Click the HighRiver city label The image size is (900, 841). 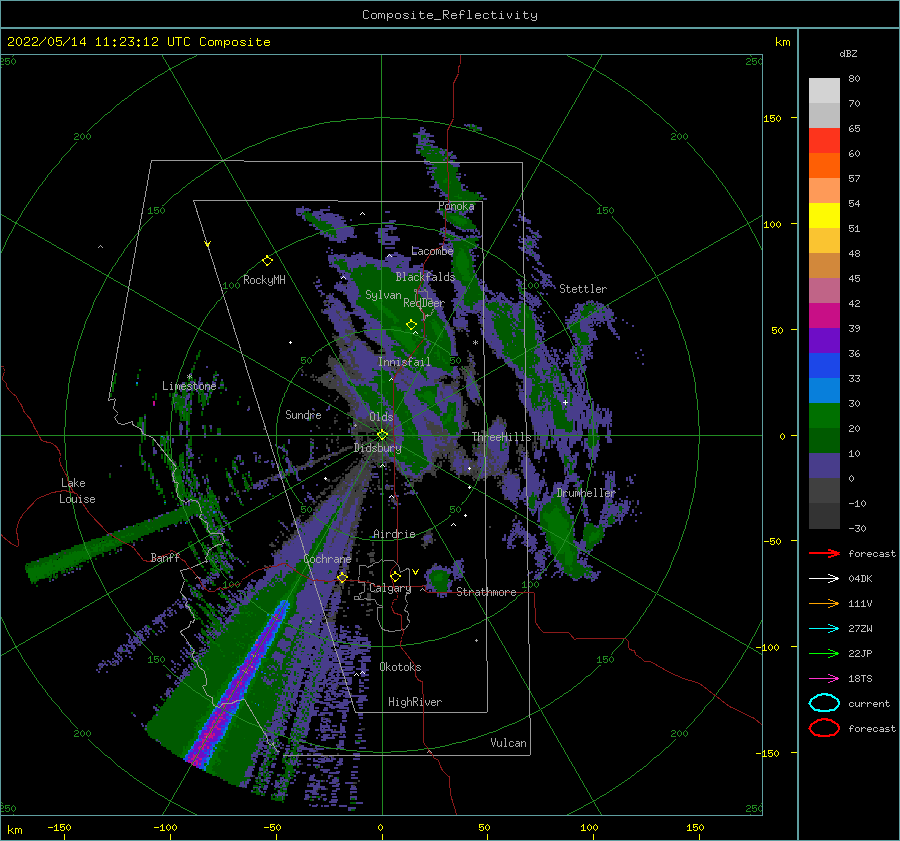[x=415, y=702]
